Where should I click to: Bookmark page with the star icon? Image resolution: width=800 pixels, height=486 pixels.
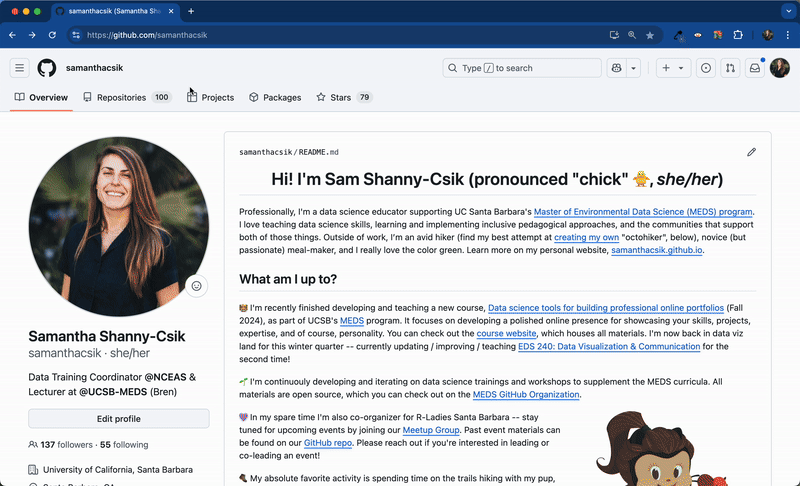(x=650, y=35)
